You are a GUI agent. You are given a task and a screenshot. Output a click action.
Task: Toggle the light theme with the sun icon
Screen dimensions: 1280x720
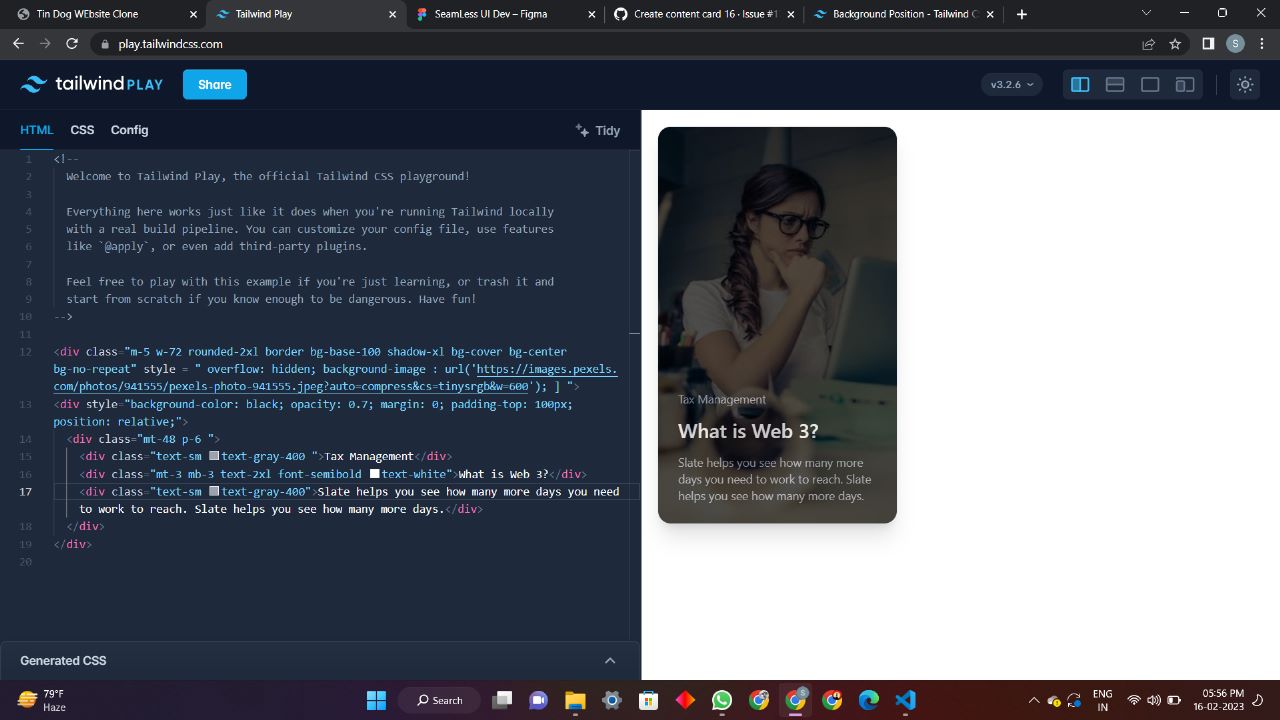click(x=1244, y=84)
